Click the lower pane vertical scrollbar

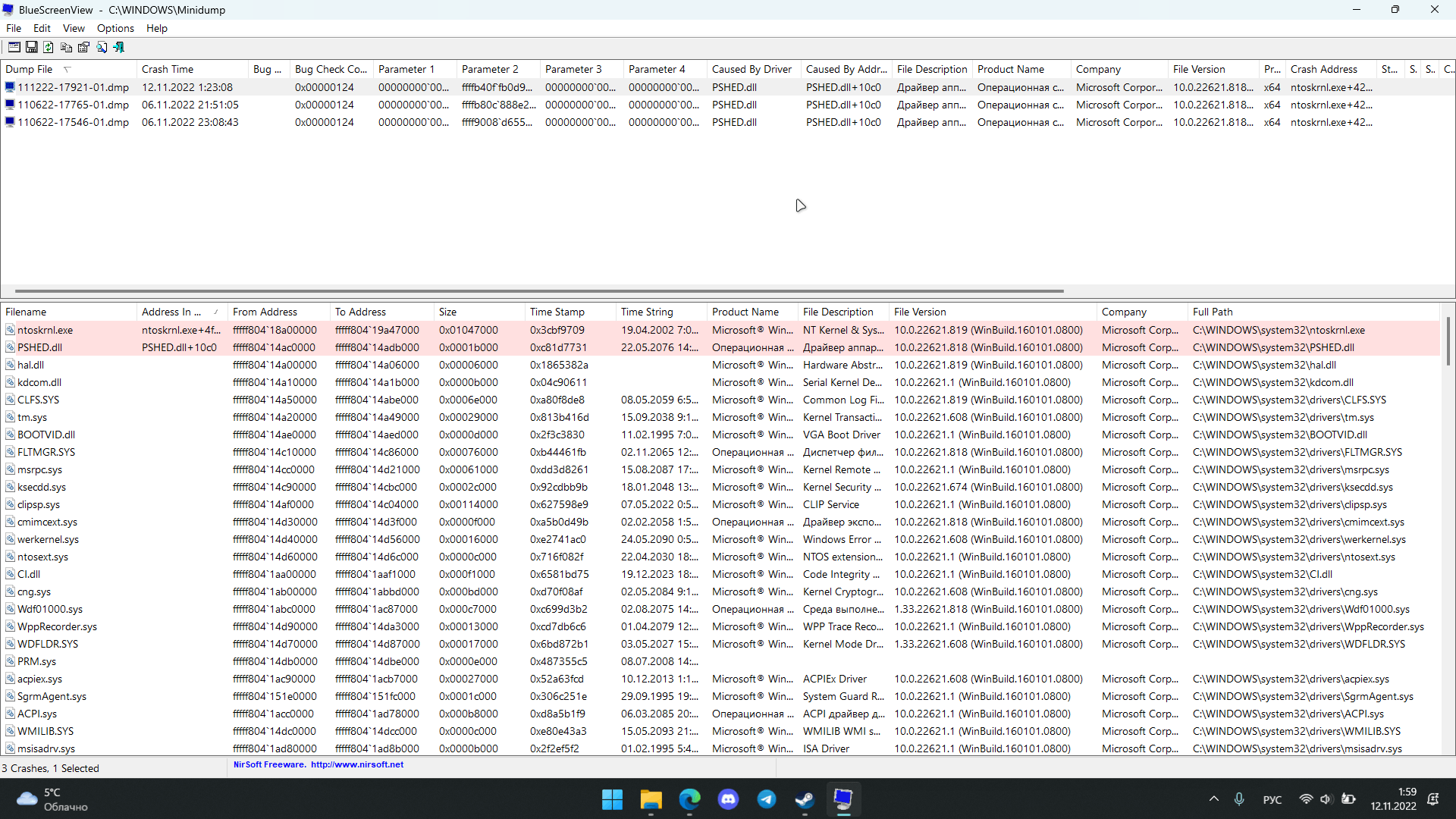pyautogui.click(x=1448, y=340)
